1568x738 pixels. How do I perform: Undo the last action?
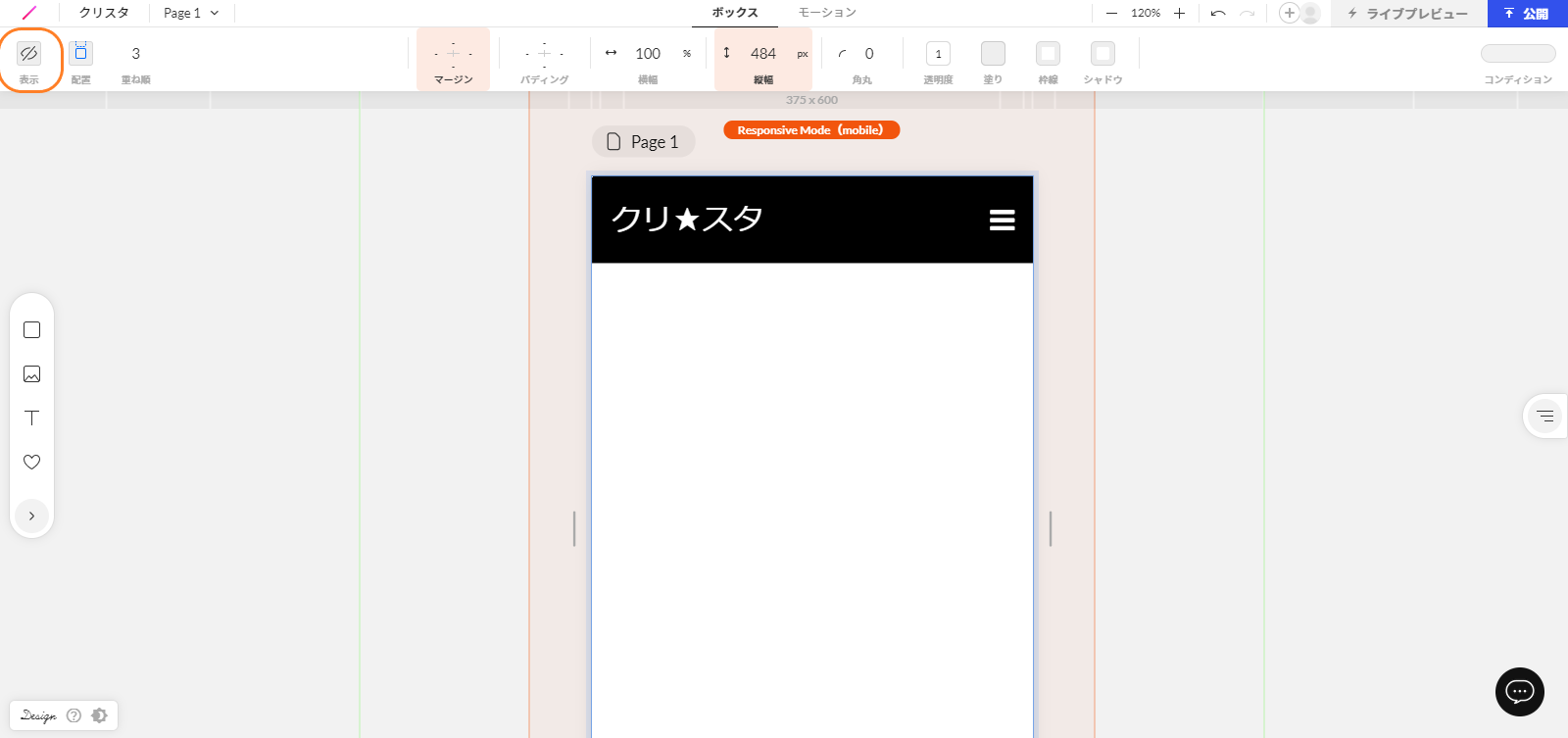point(1218,13)
